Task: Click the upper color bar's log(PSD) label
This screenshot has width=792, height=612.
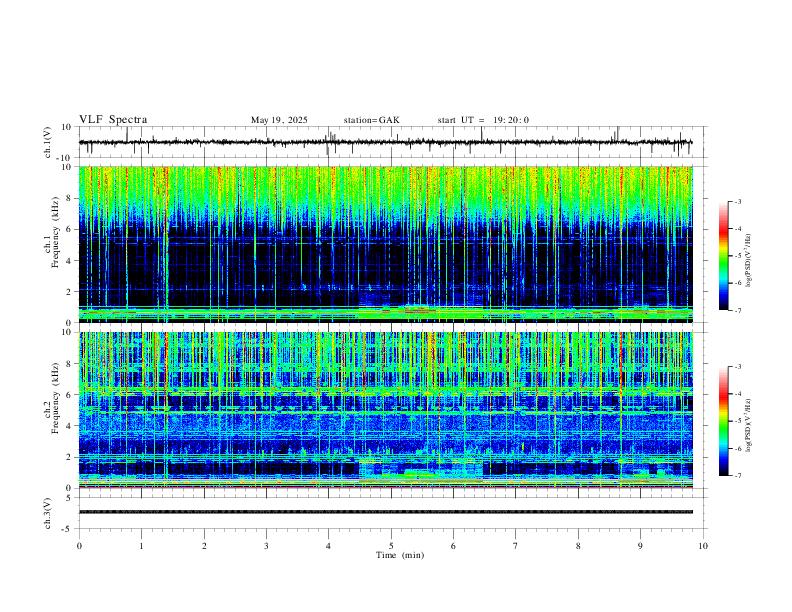Action: (x=749, y=261)
